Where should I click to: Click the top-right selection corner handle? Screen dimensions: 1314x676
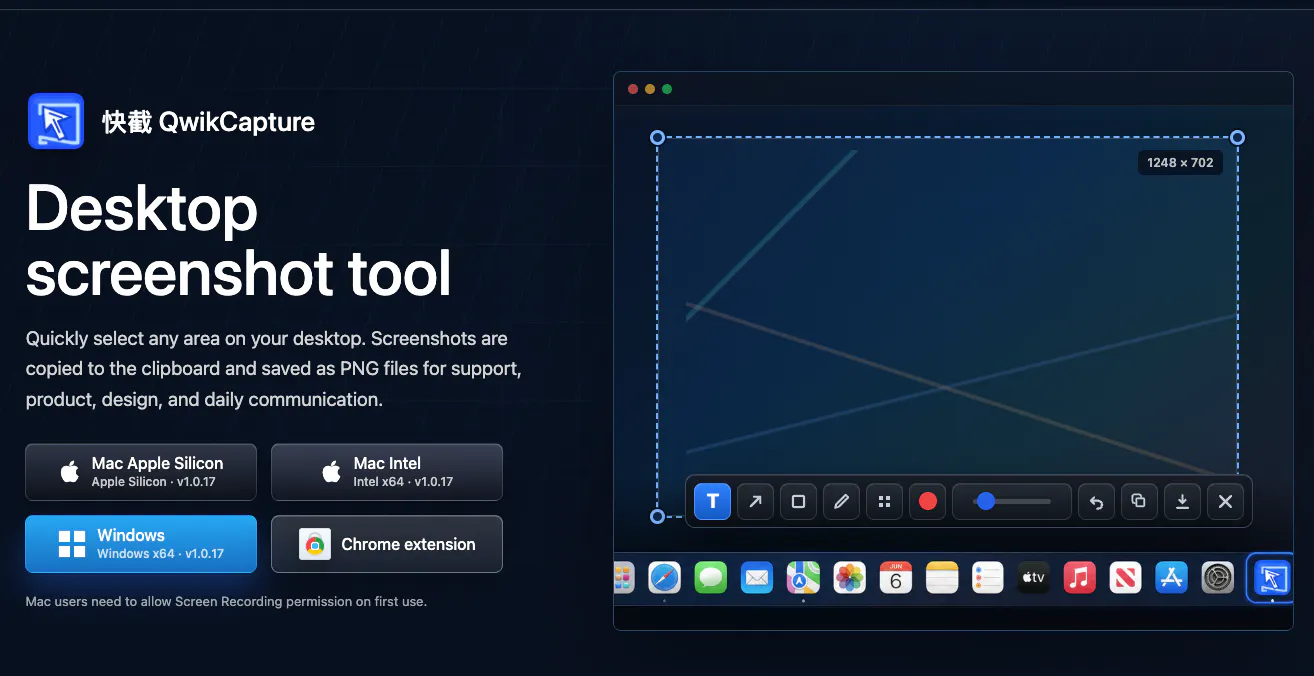click(1237, 137)
